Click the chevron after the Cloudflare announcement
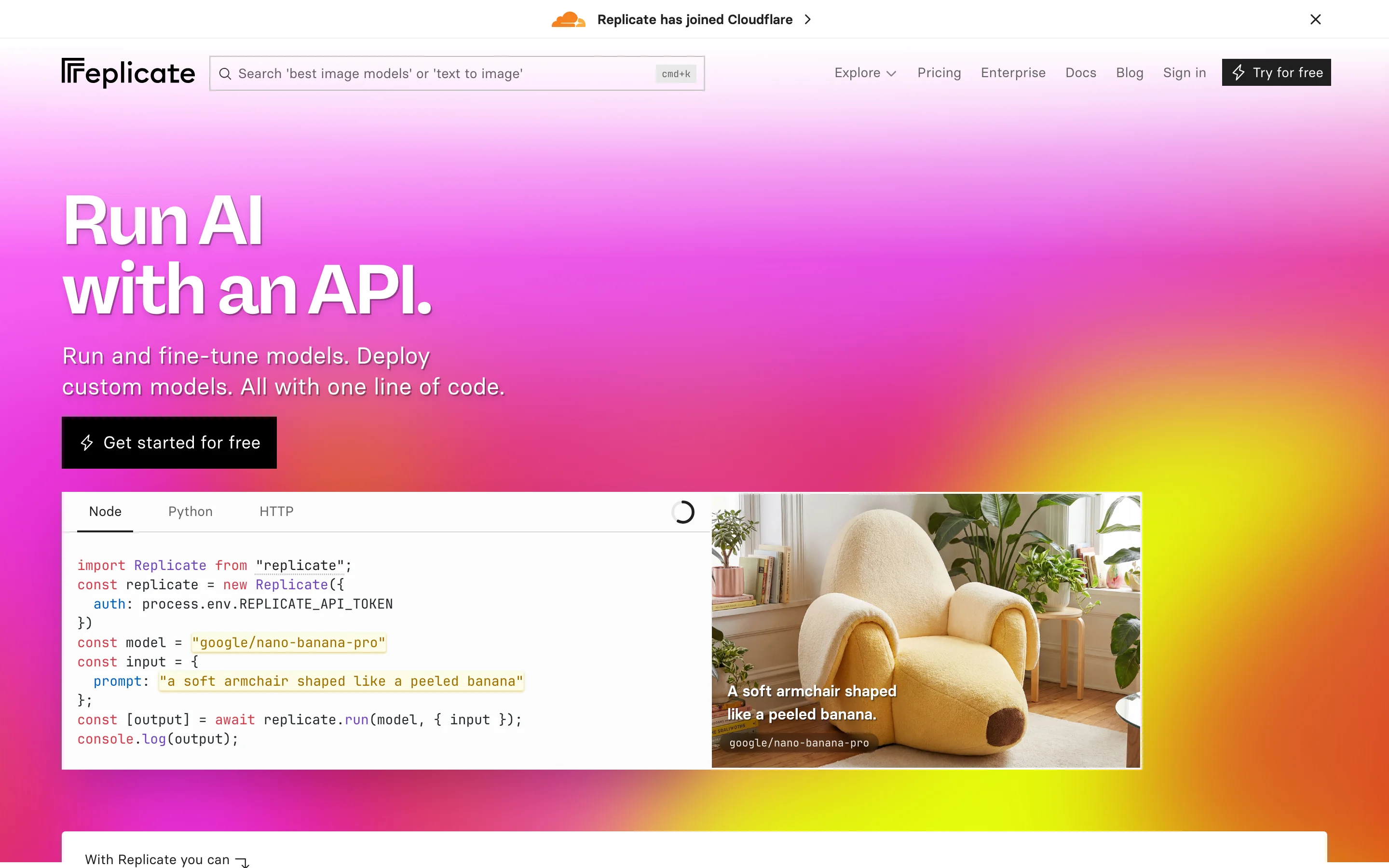 pyautogui.click(x=808, y=19)
